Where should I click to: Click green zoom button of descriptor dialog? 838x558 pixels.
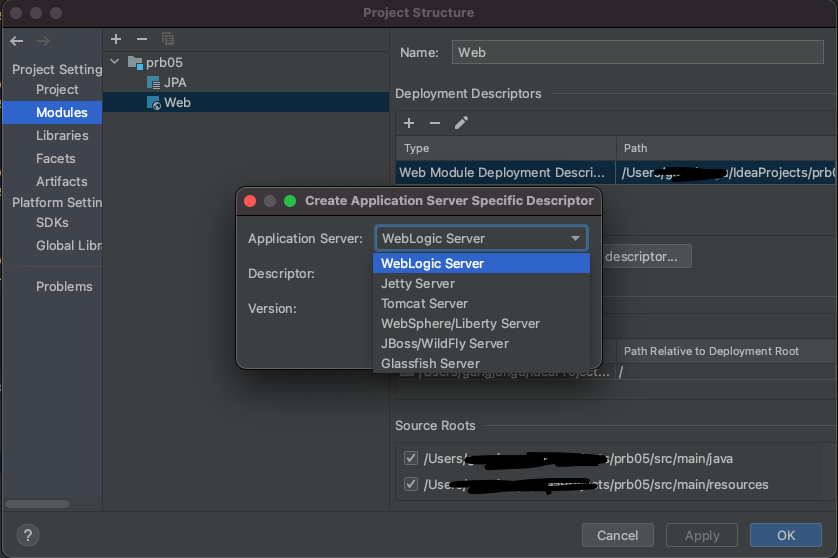[x=290, y=201]
